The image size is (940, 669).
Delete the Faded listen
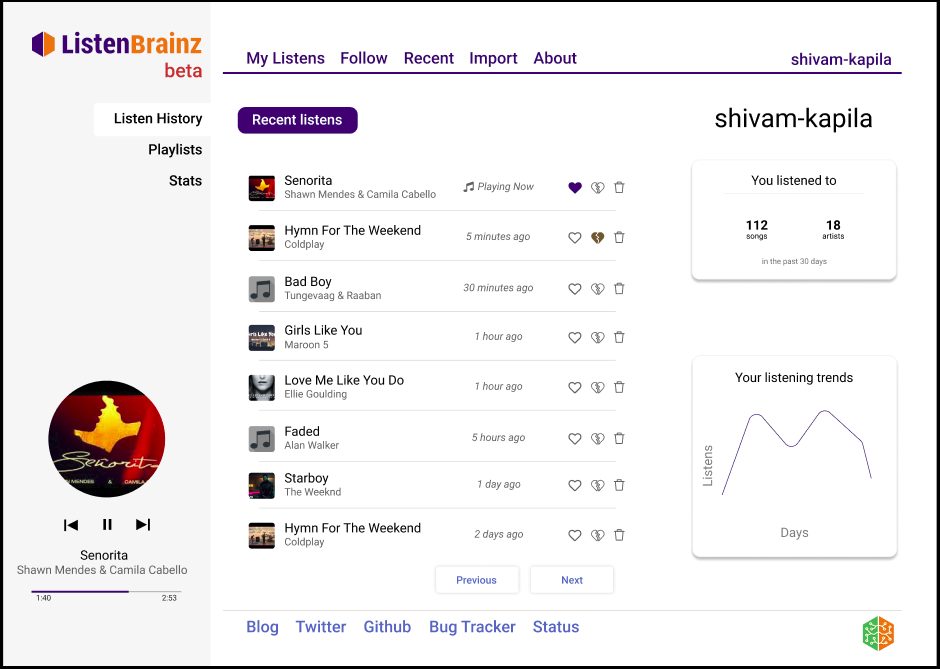(619, 439)
